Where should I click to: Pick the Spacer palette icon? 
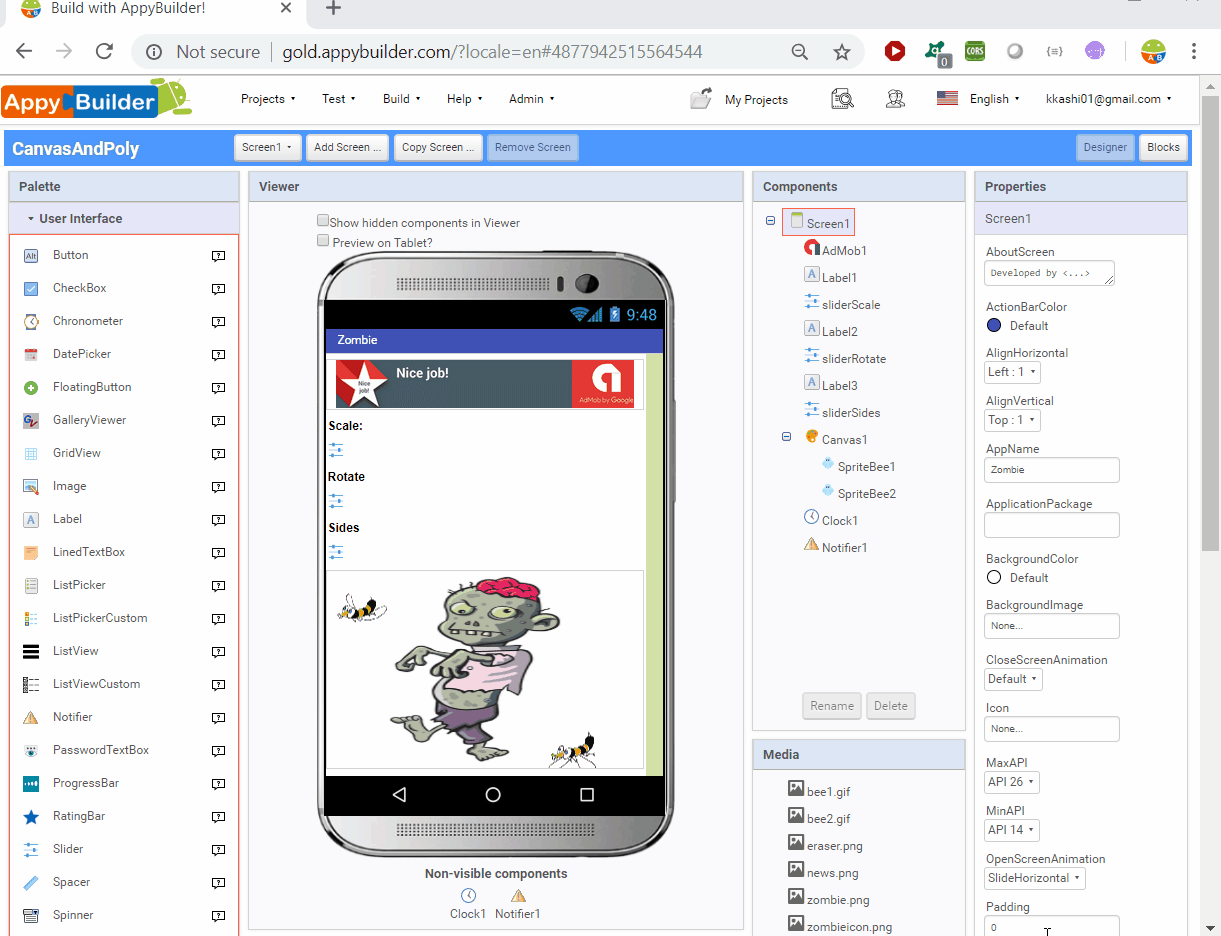tap(31, 883)
